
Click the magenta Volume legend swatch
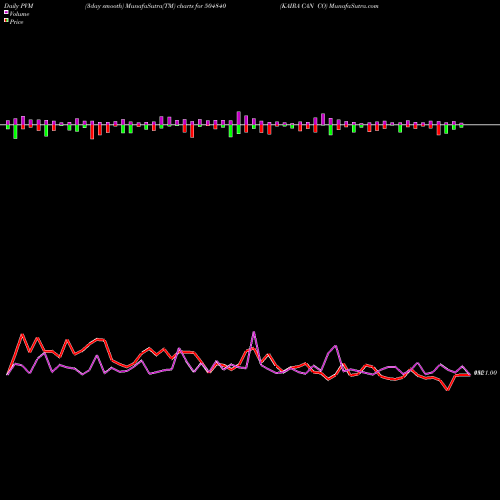(6, 12)
